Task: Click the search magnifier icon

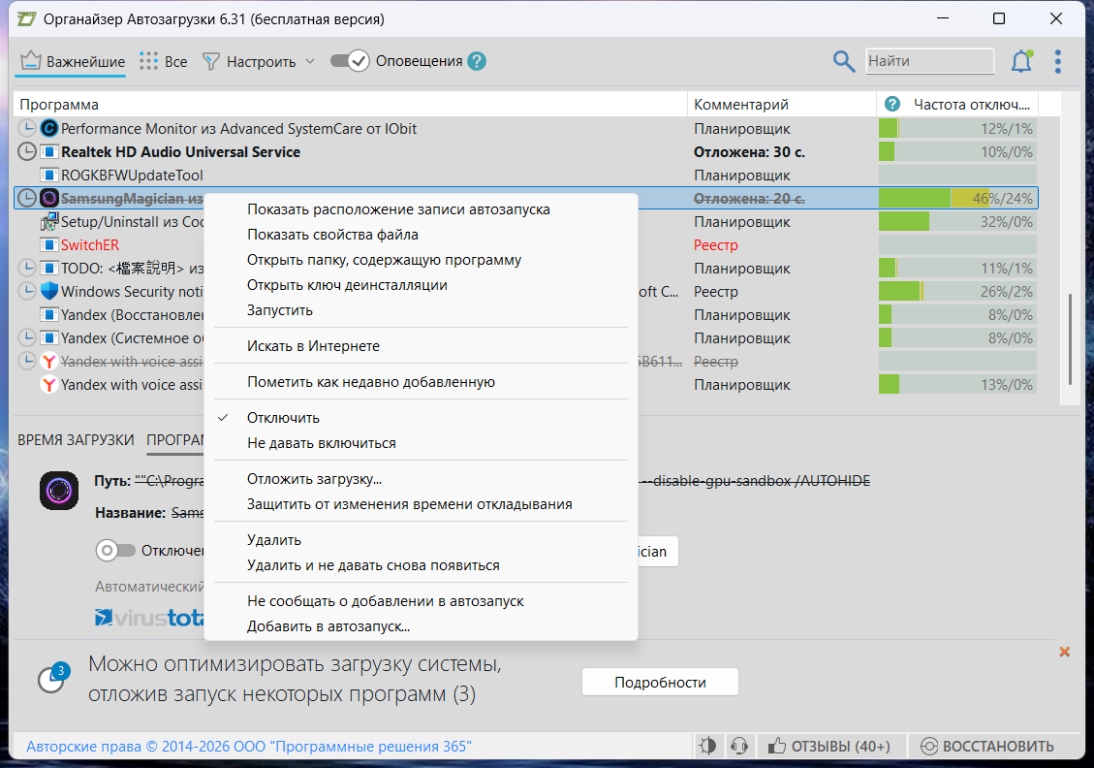Action: pos(844,61)
